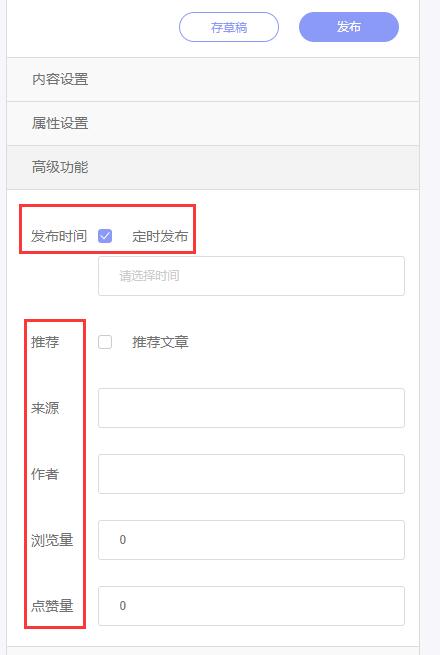
Task: Click the 定时发布 text label
Action: (x=160, y=236)
